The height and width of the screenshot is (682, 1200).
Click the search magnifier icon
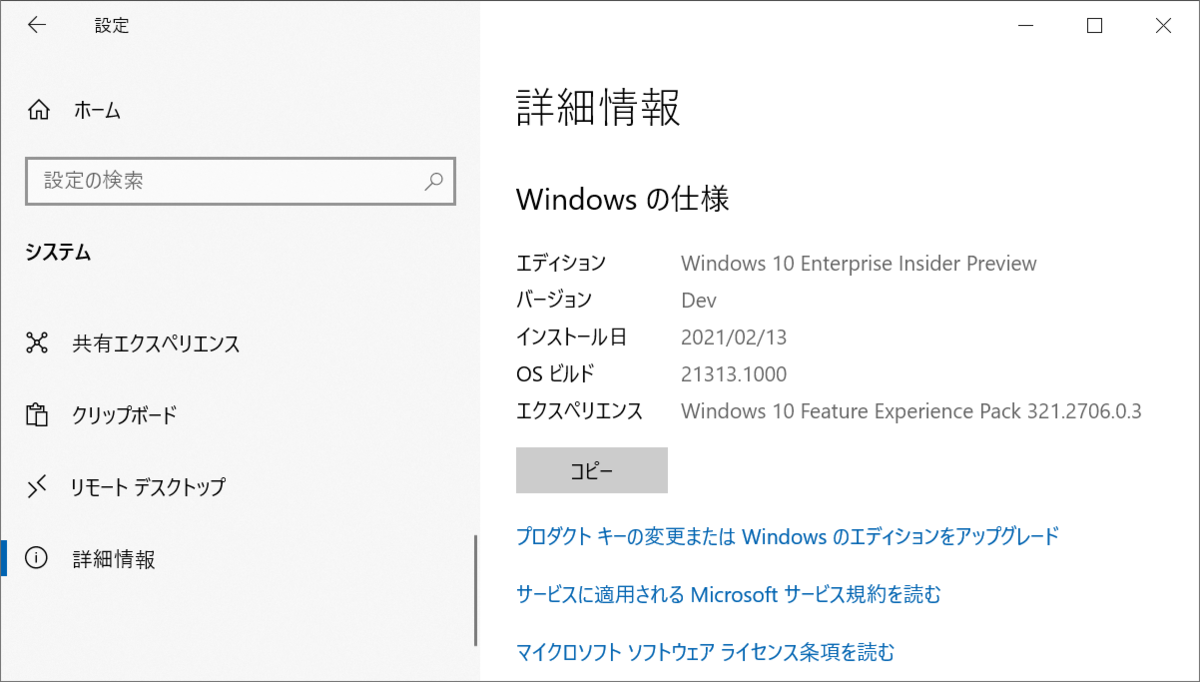[x=433, y=181]
